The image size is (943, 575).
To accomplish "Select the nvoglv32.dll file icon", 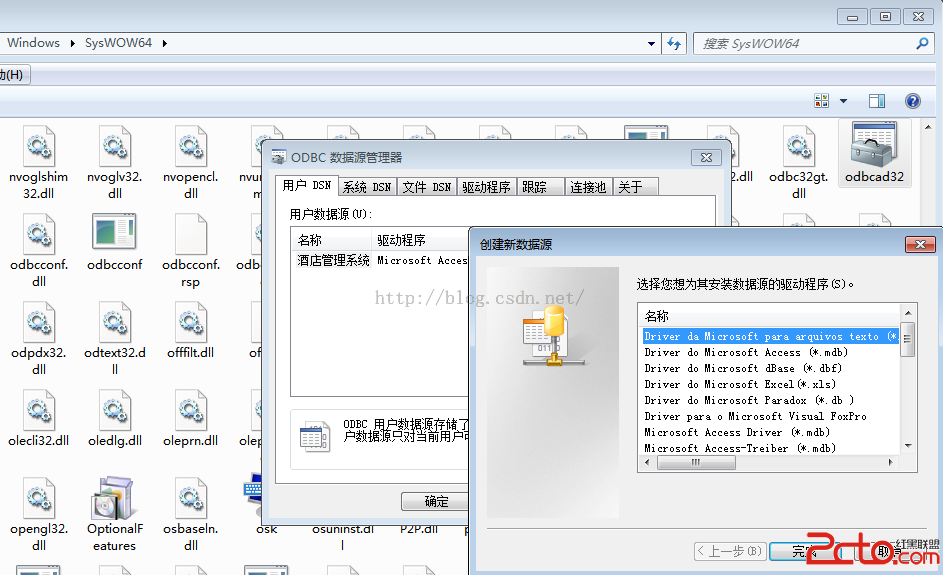I will pos(115,146).
